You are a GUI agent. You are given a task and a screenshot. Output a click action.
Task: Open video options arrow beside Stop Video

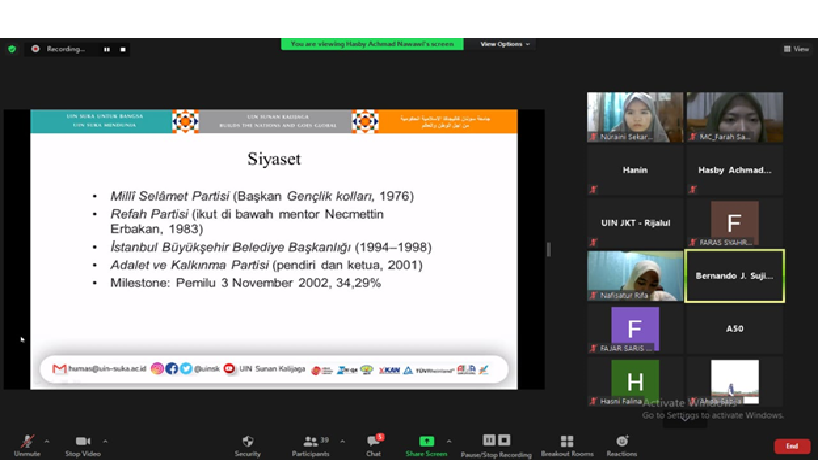pyautogui.click(x=105, y=441)
